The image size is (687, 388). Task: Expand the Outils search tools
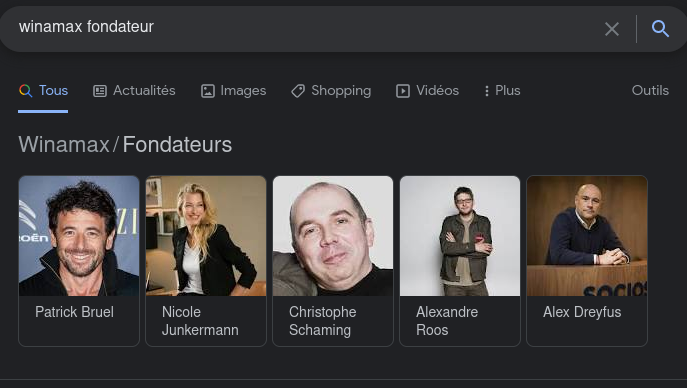coord(650,91)
